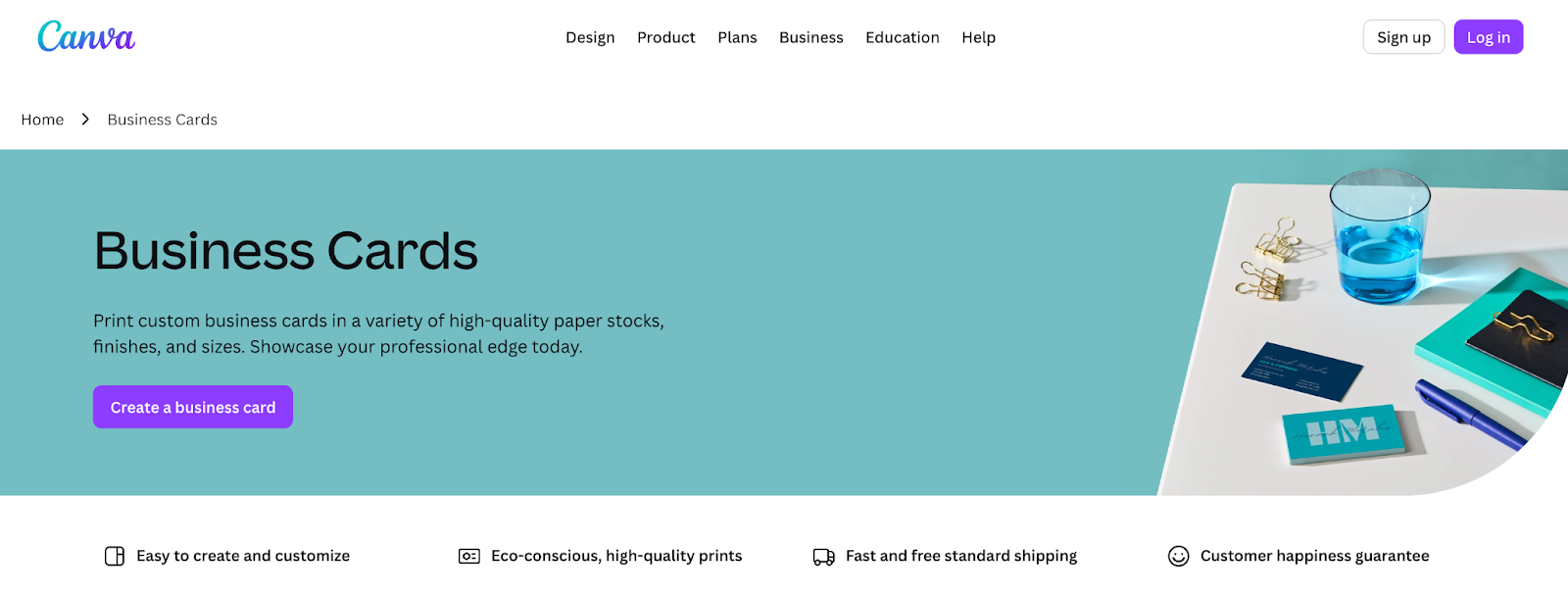Click the Canva logo
Image resolution: width=1568 pixels, height=596 pixels.
(x=86, y=37)
